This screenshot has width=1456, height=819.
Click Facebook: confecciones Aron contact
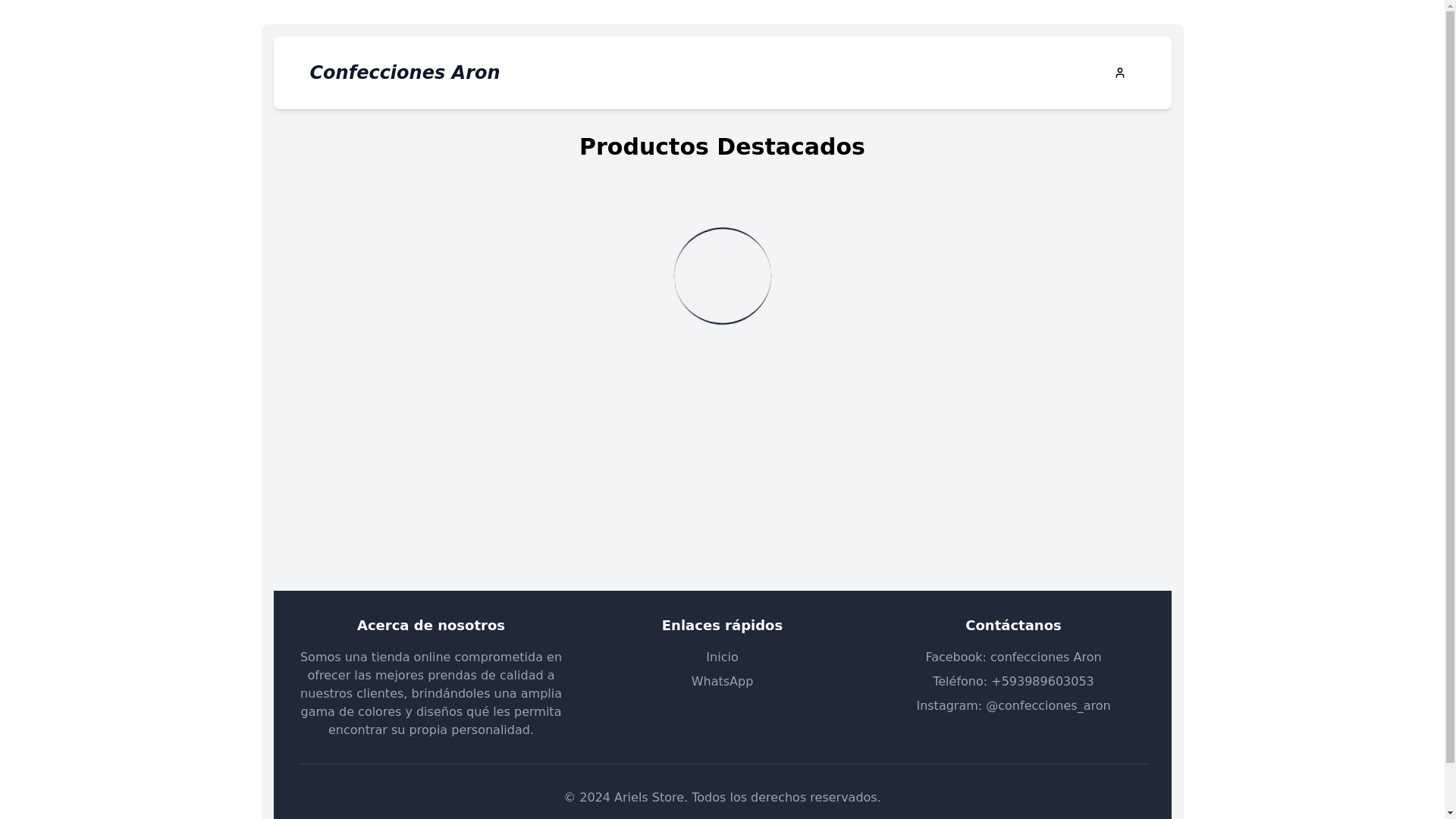(1013, 657)
